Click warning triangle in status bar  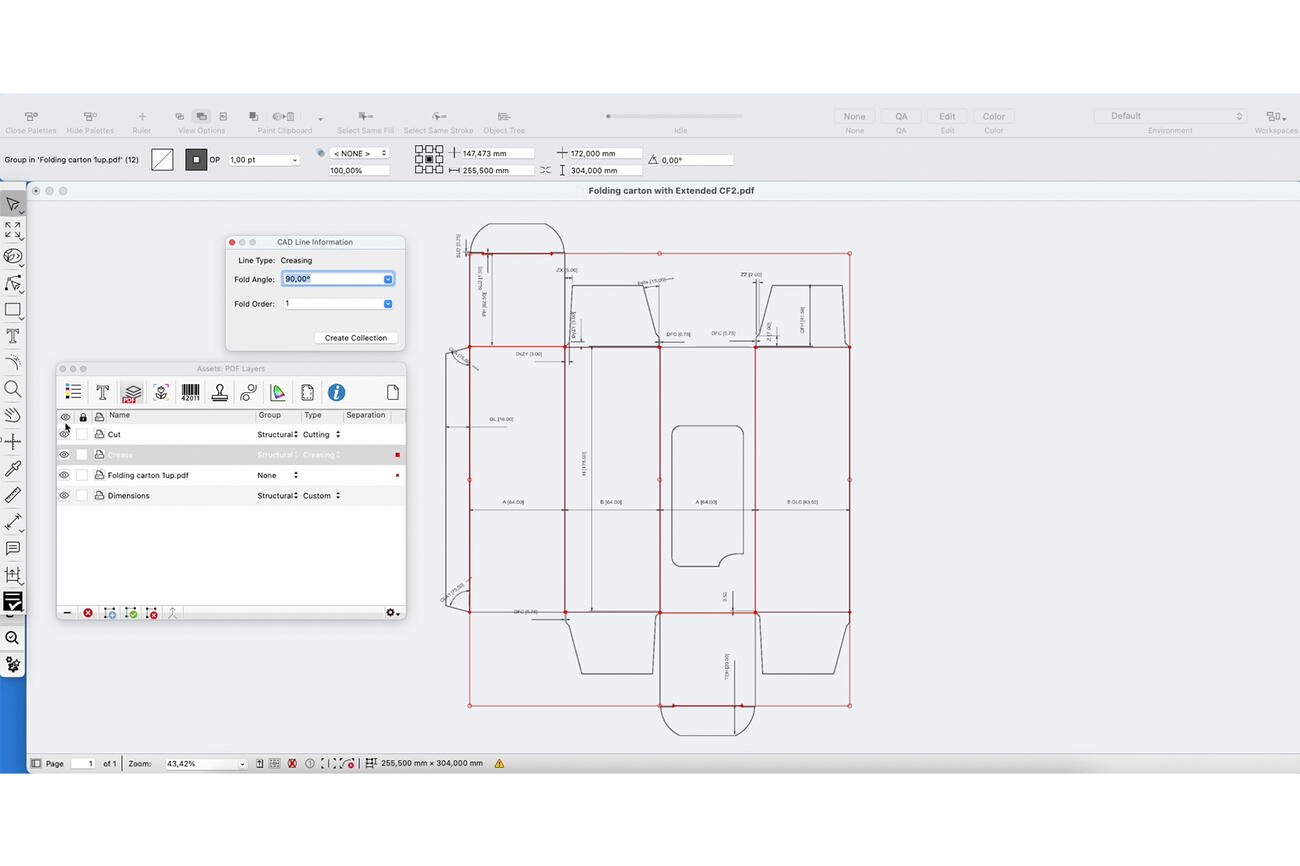(x=499, y=763)
